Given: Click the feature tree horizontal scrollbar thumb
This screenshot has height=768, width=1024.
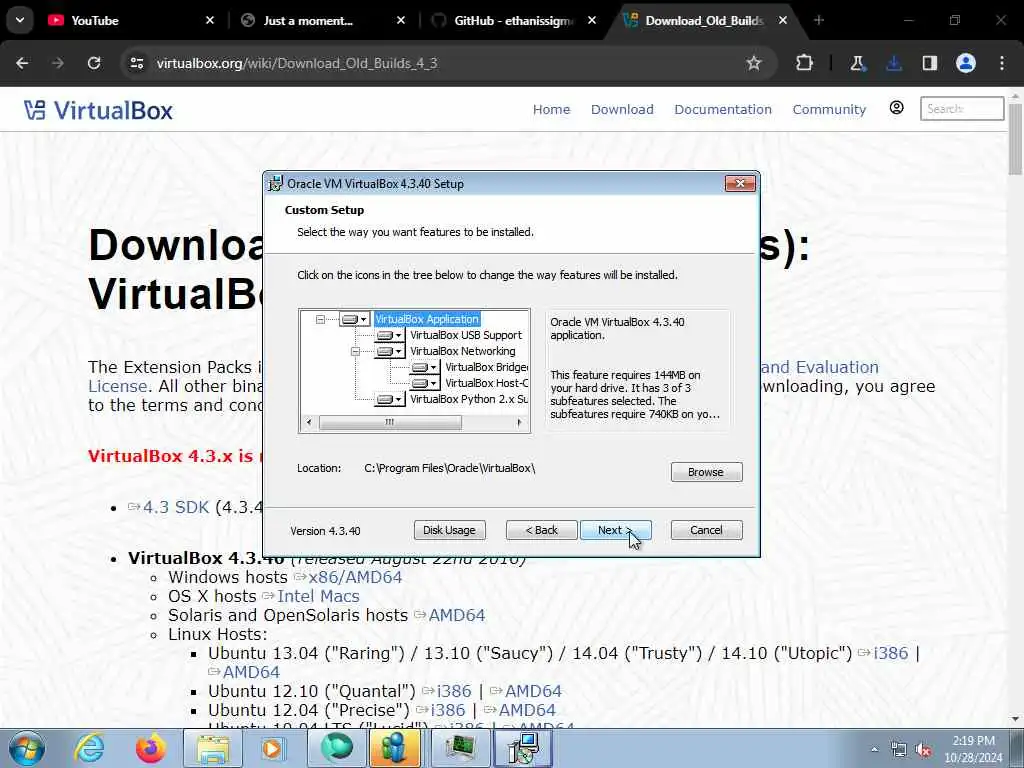Looking at the screenshot, I should pyautogui.click(x=390, y=423).
